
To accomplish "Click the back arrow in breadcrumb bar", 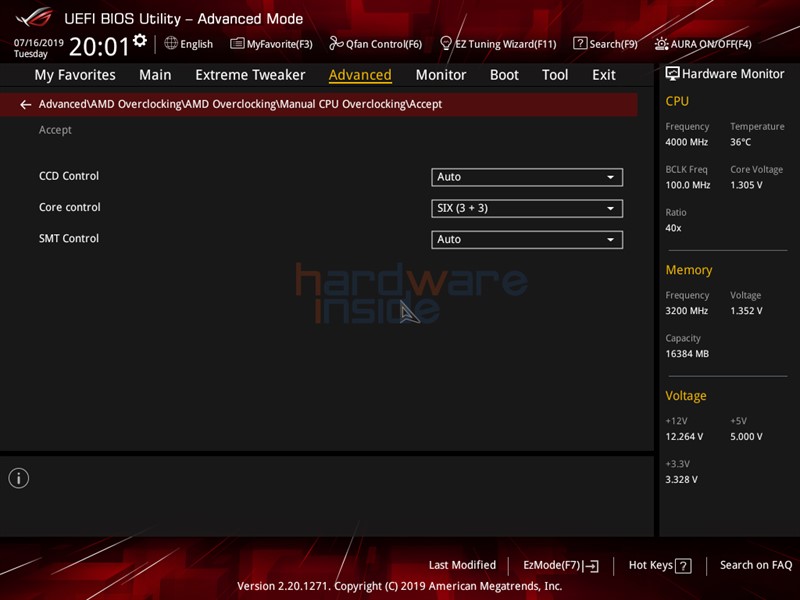I will point(26,105).
